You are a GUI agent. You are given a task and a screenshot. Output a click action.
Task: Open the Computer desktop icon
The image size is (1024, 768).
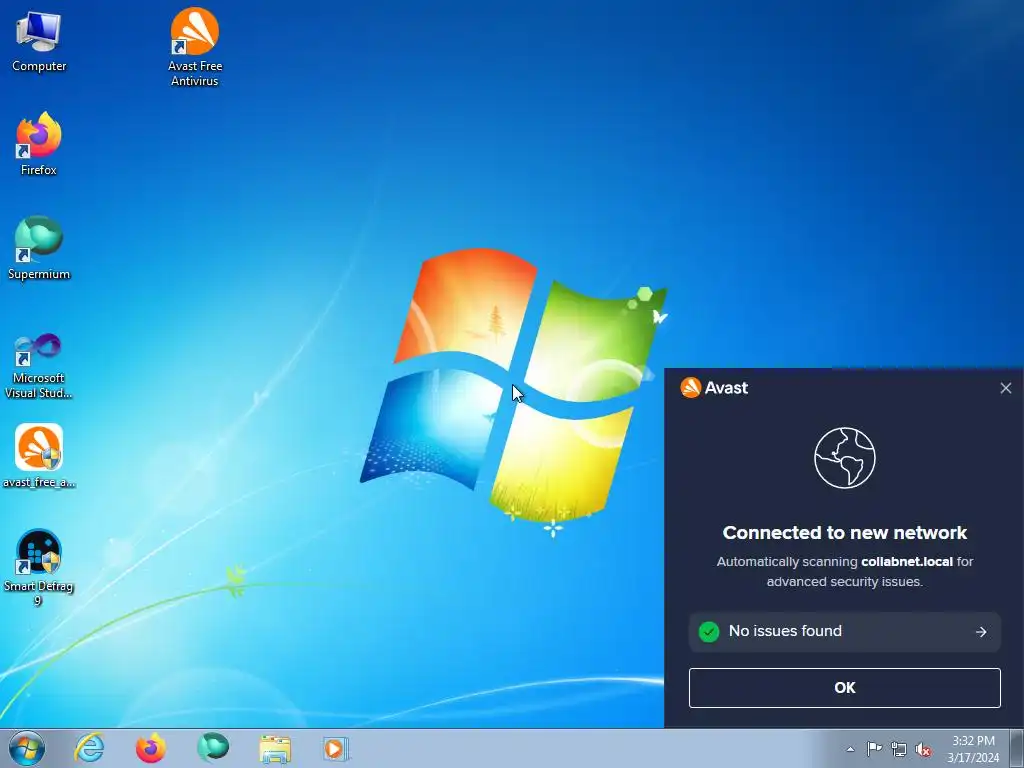[x=39, y=42]
